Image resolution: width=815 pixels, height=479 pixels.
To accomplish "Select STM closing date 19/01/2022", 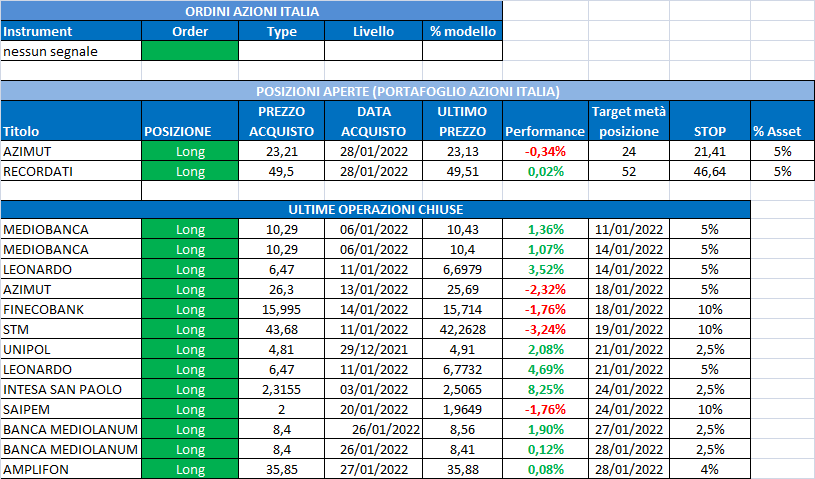I will pyautogui.click(x=629, y=329).
